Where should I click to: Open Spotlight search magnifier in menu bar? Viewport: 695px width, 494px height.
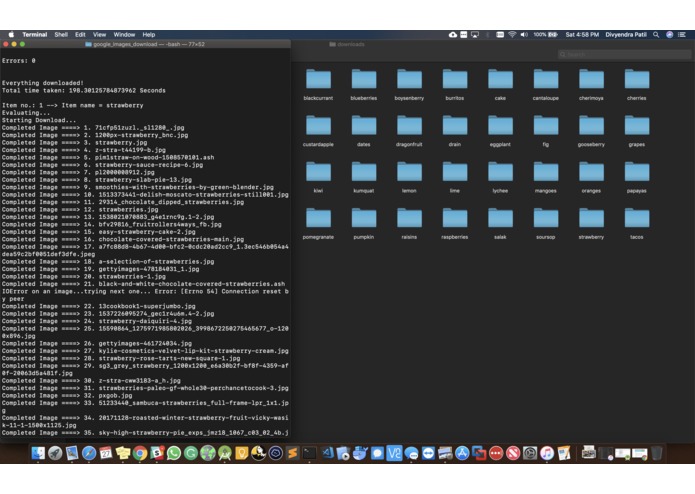(656, 35)
